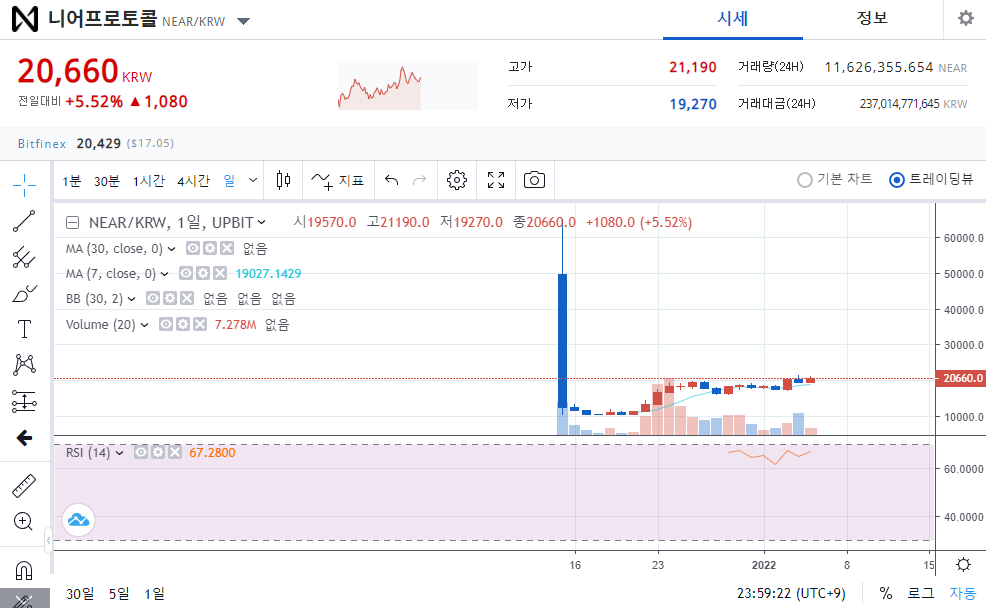Click the Bitfinex exchange link
The width and height of the screenshot is (986, 608).
pyautogui.click(x=42, y=143)
